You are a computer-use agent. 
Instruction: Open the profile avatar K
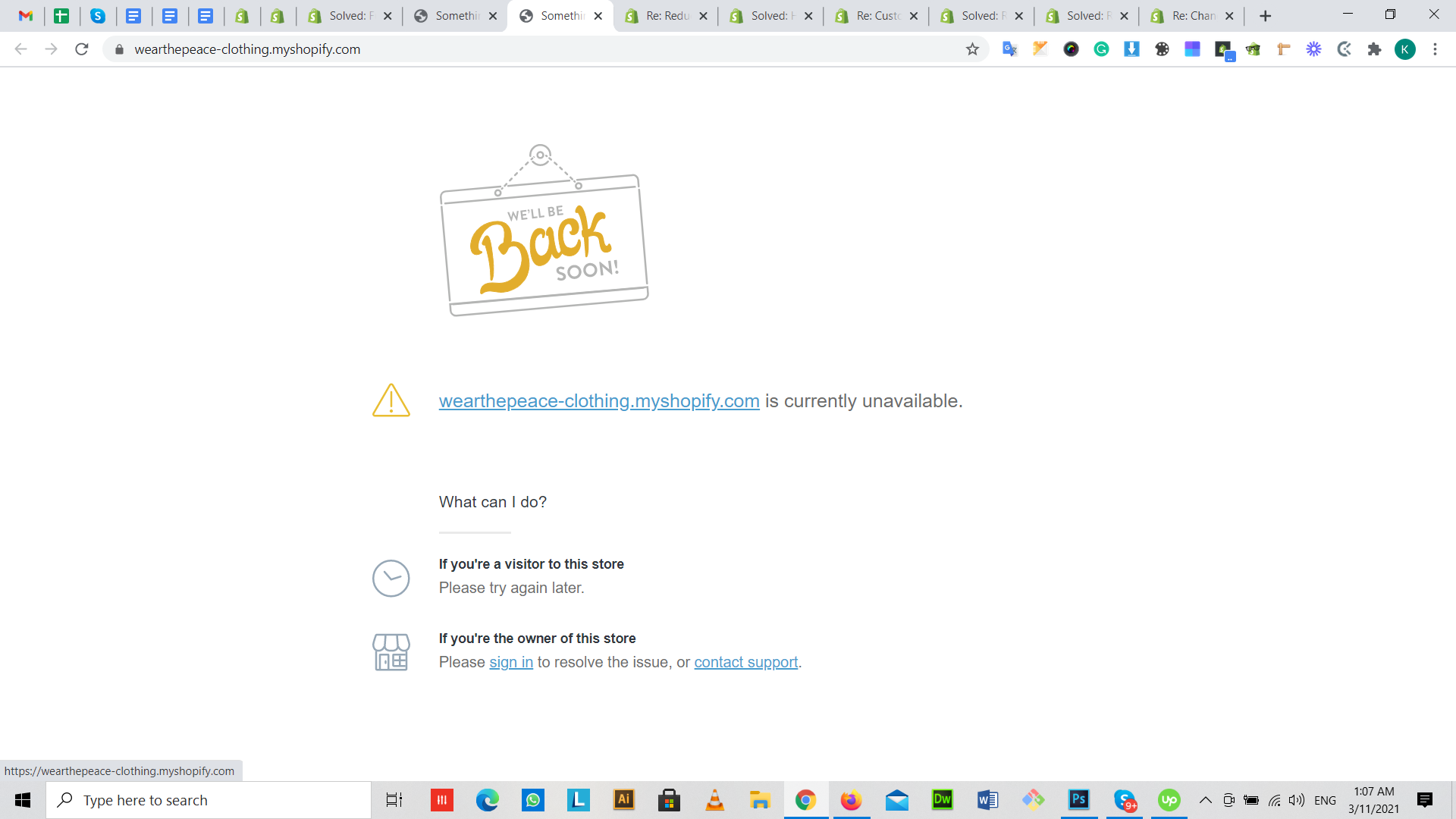click(x=1404, y=49)
